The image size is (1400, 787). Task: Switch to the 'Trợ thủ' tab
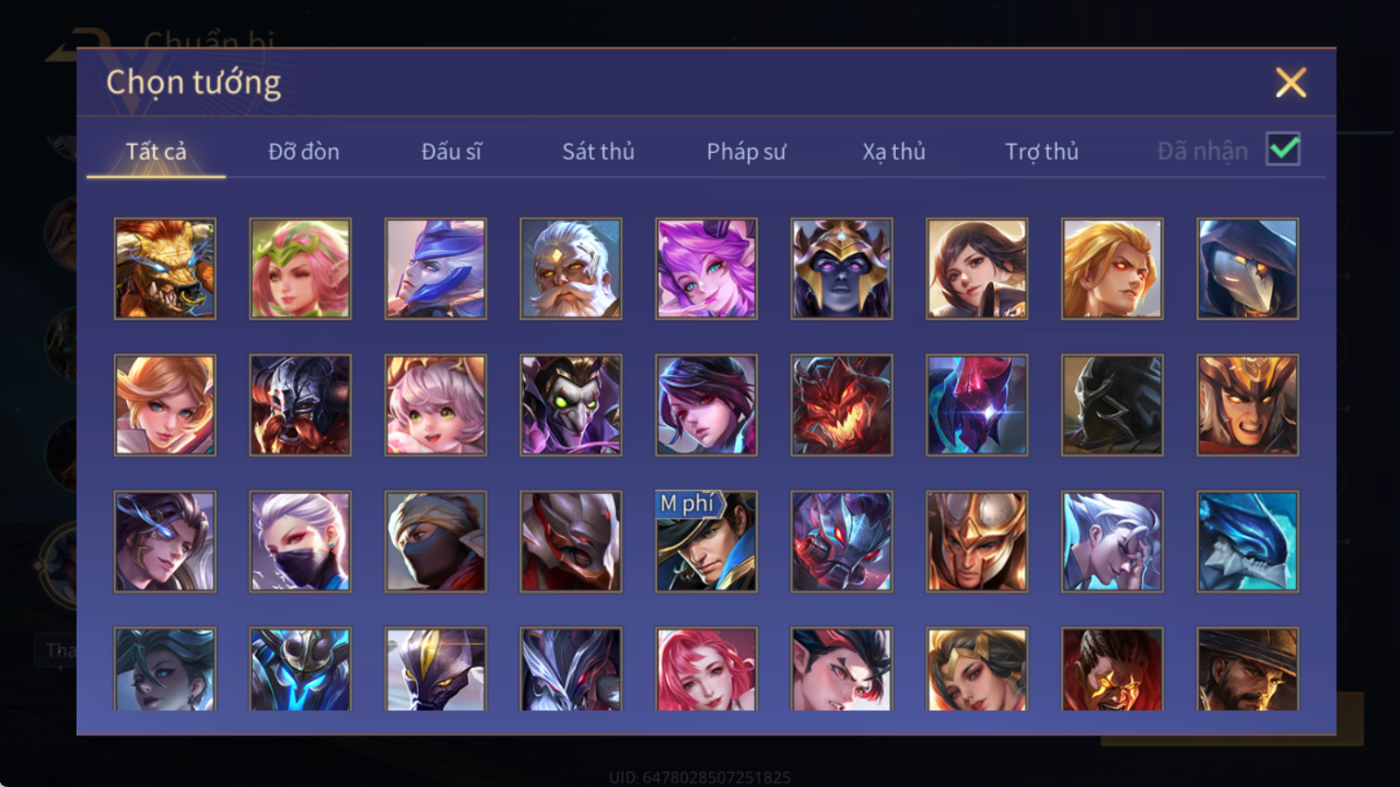(1042, 151)
